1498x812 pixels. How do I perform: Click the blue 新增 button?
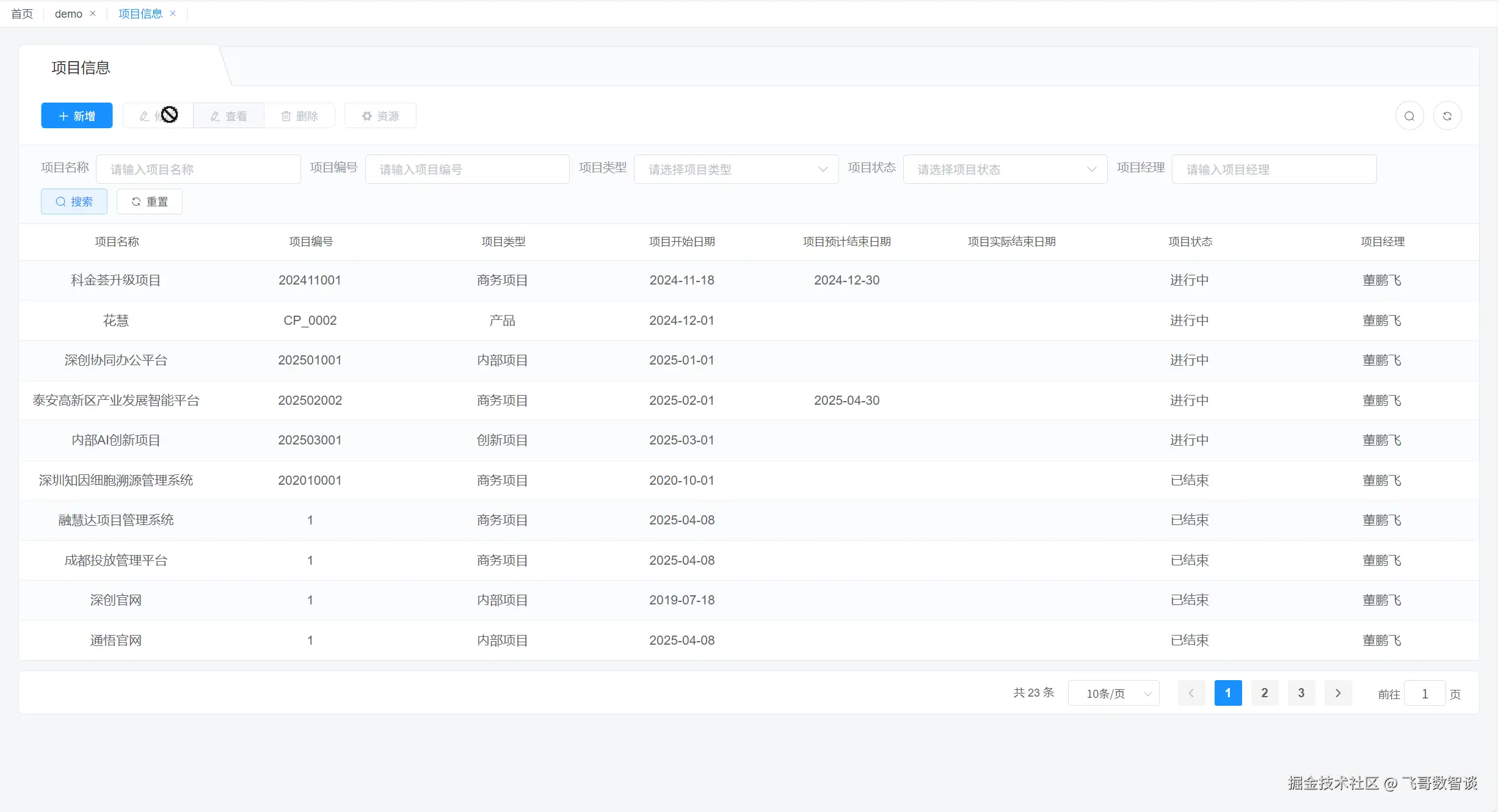(77, 116)
